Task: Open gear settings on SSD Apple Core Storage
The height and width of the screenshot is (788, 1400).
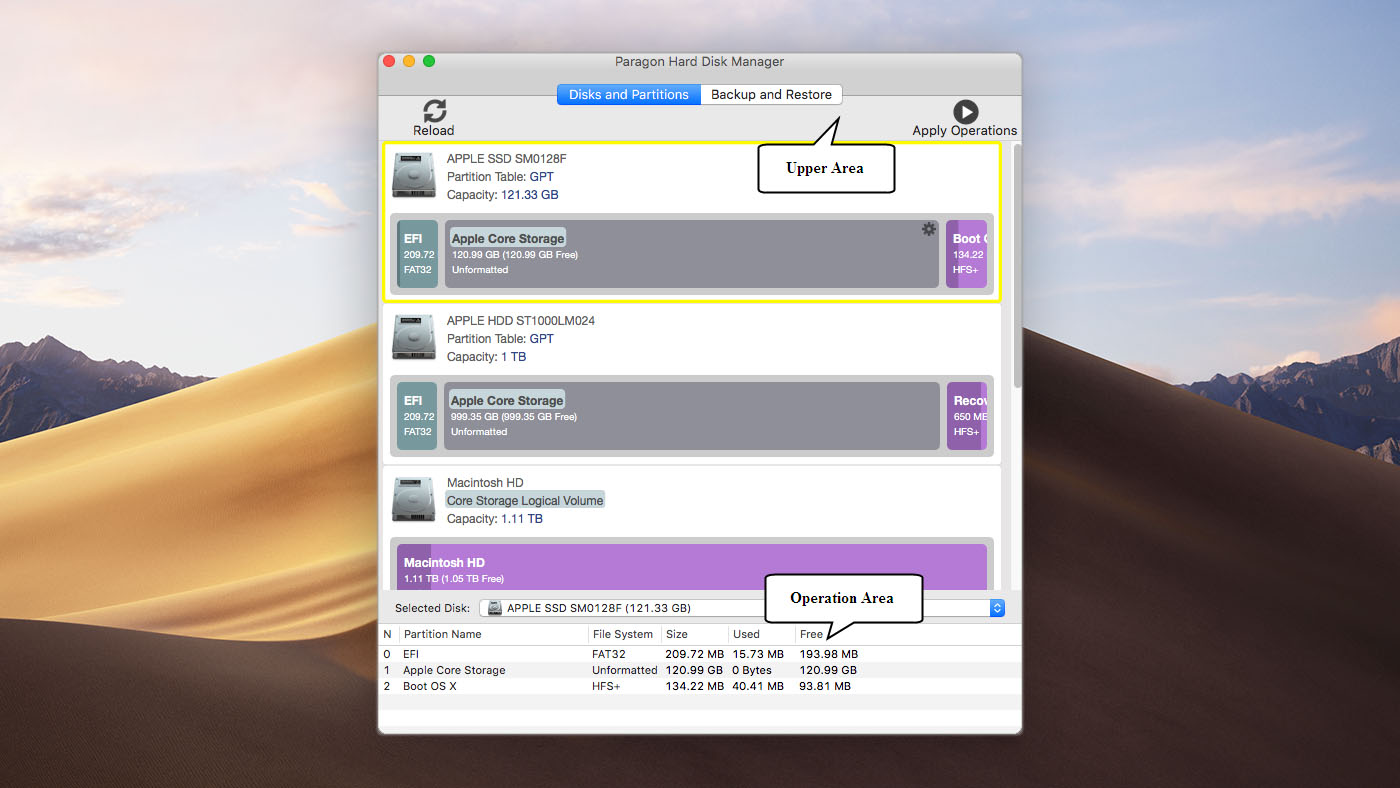Action: (x=929, y=229)
